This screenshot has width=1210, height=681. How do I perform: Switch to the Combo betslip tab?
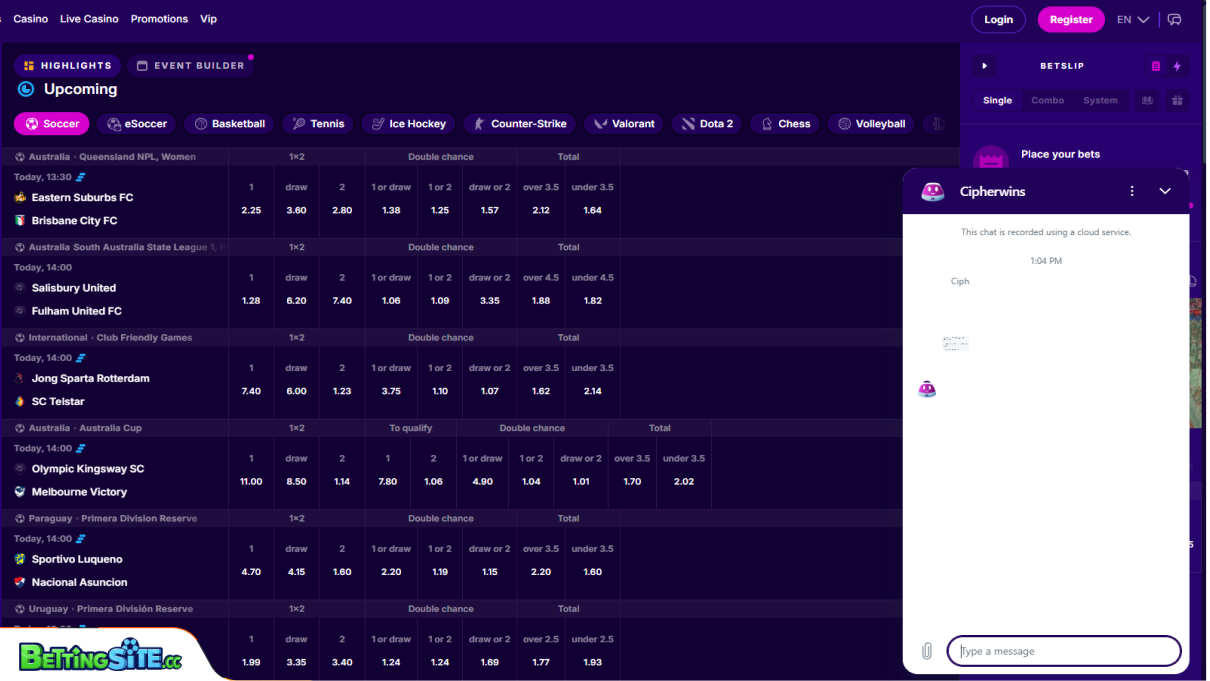(x=1047, y=100)
